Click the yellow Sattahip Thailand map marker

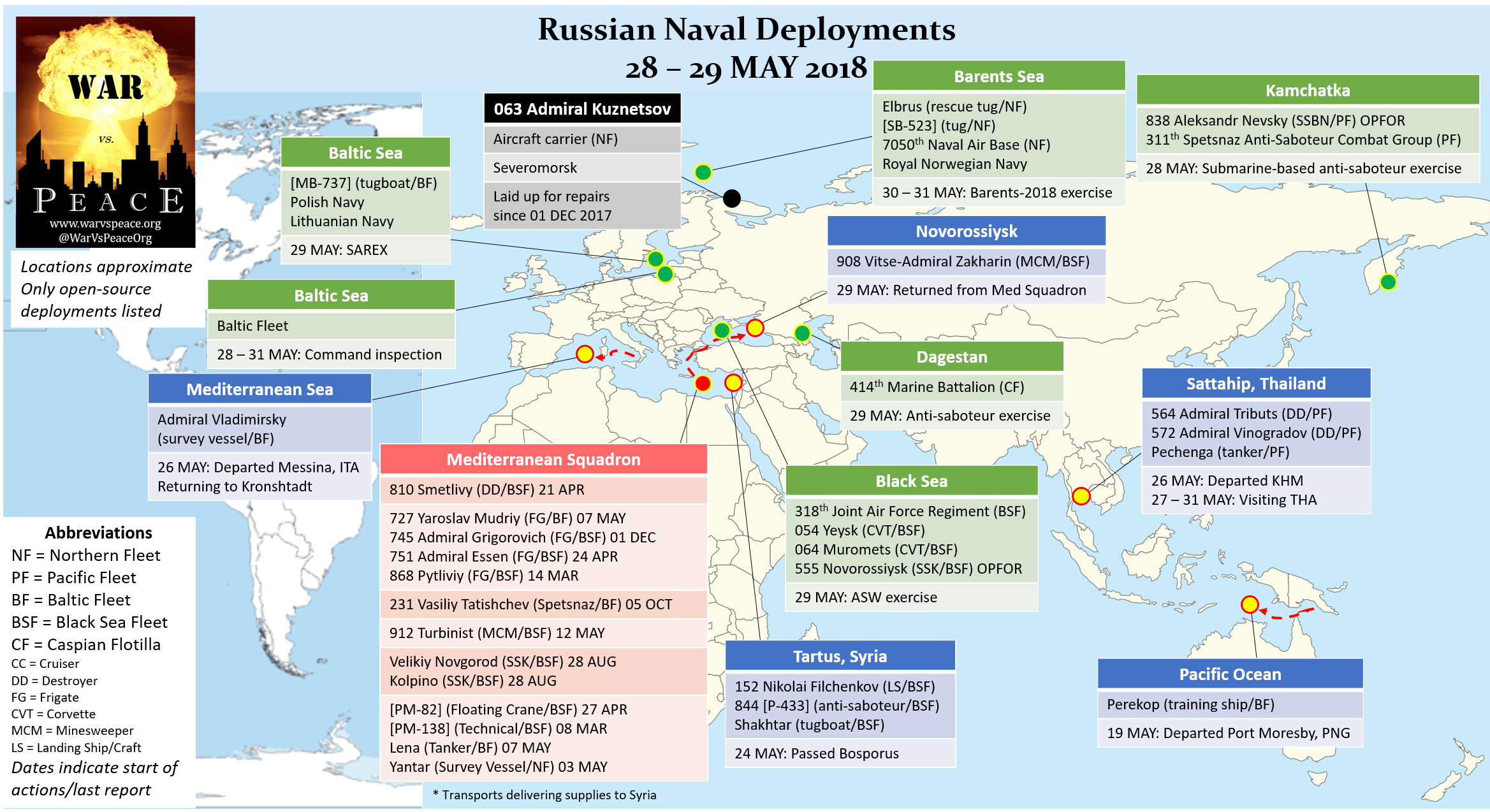tap(1081, 496)
